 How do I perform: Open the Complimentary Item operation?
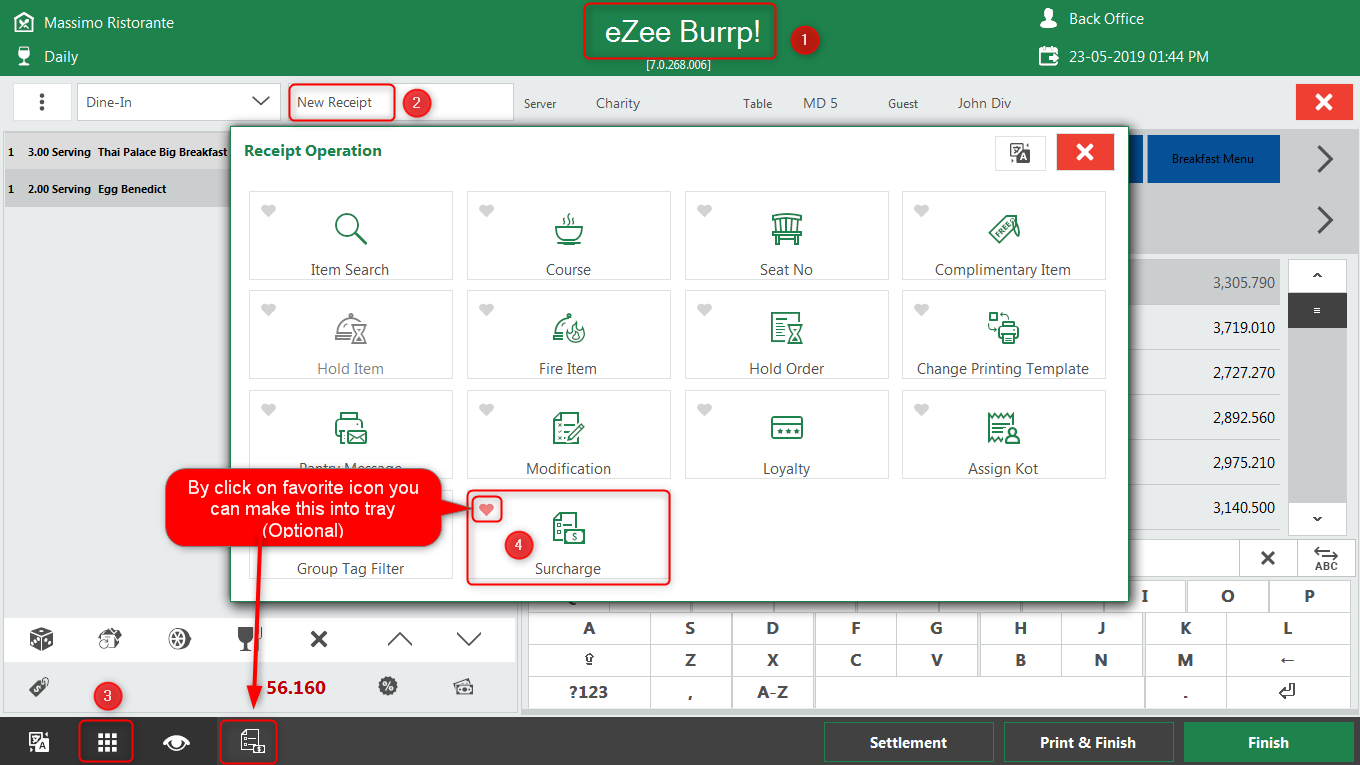[1003, 236]
